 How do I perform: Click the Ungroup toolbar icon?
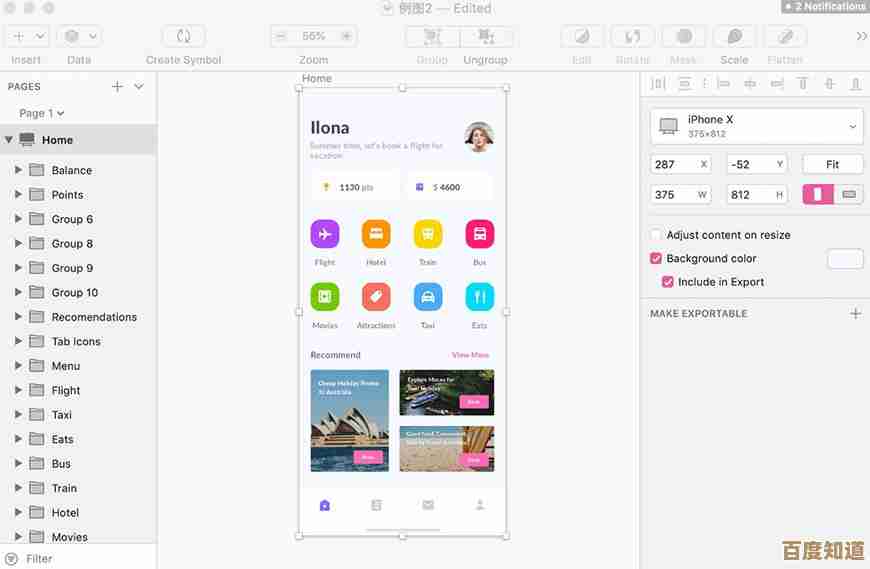(486, 36)
